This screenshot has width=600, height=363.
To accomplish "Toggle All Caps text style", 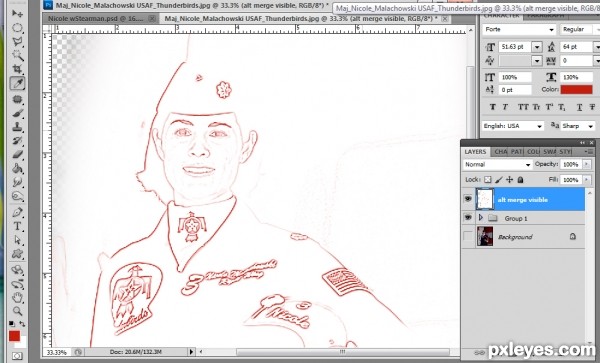I will [x=522, y=107].
